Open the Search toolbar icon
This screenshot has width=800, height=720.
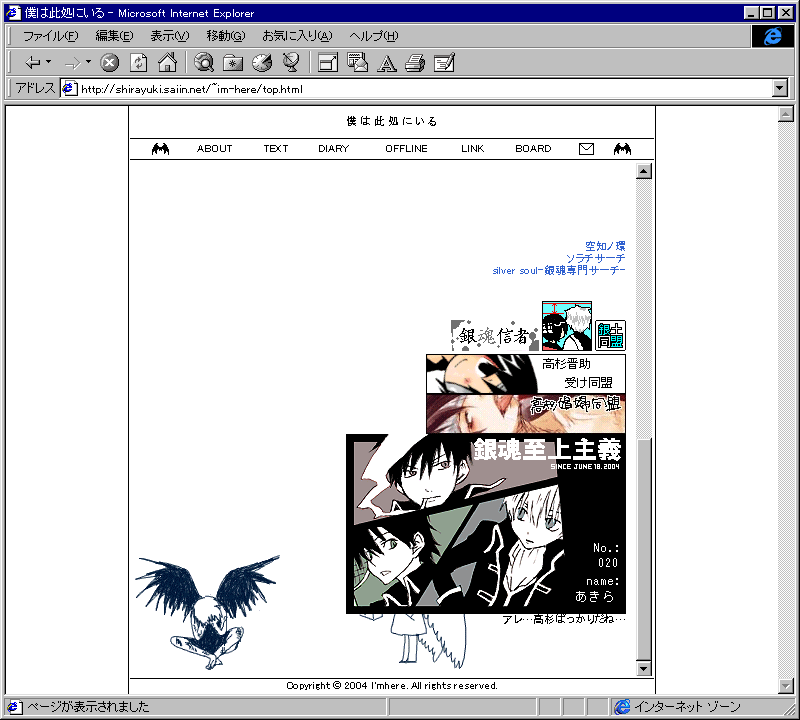pyautogui.click(x=204, y=63)
